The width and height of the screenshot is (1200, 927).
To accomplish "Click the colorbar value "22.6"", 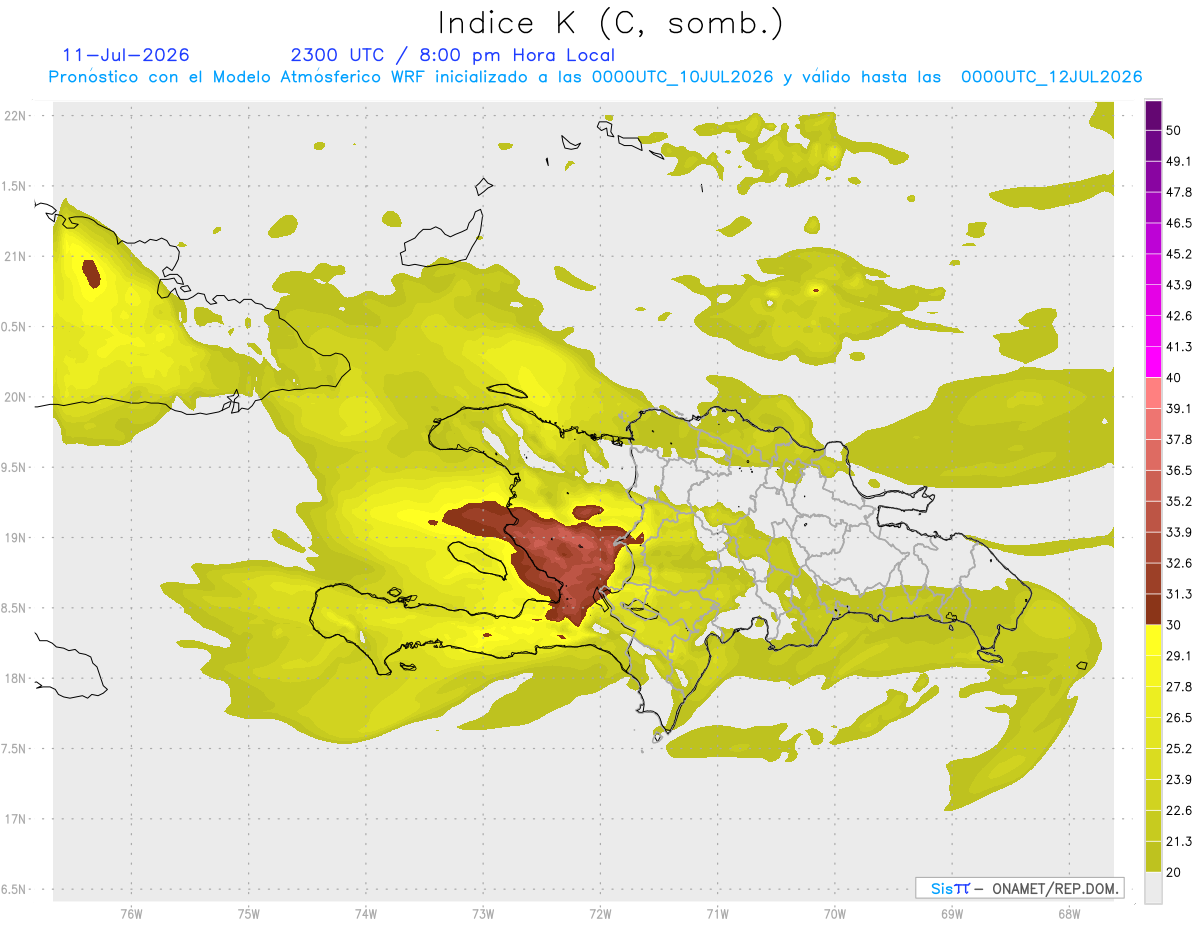I will pyautogui.click(x=1179, y=810).
